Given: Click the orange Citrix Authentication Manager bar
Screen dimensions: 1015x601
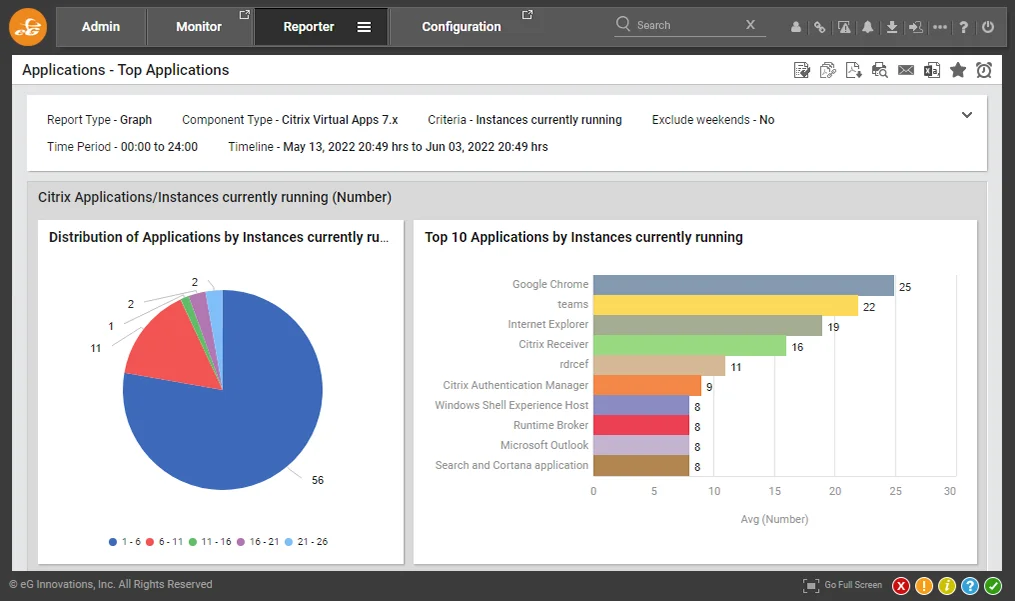Looking at the screenshot, I should click(x=647, y=386).
